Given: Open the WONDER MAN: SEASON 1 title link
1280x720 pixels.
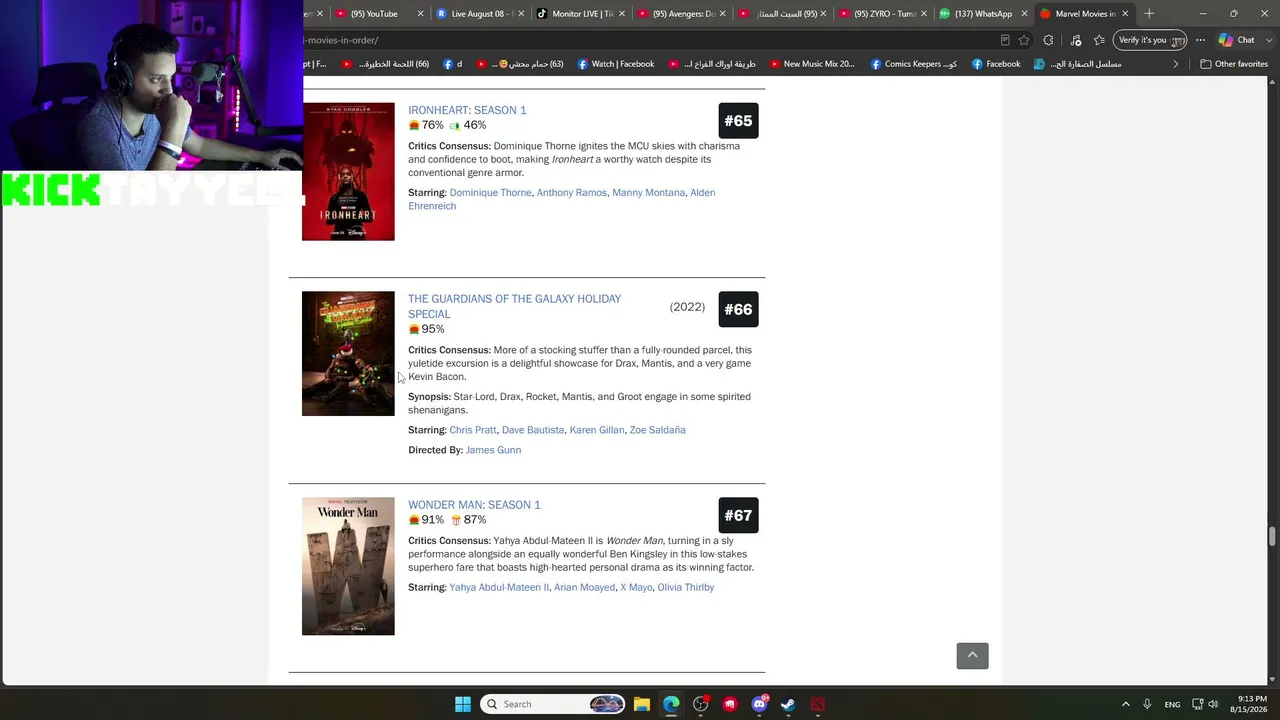Looking at the screenshot, I should (x=474, y=505).
